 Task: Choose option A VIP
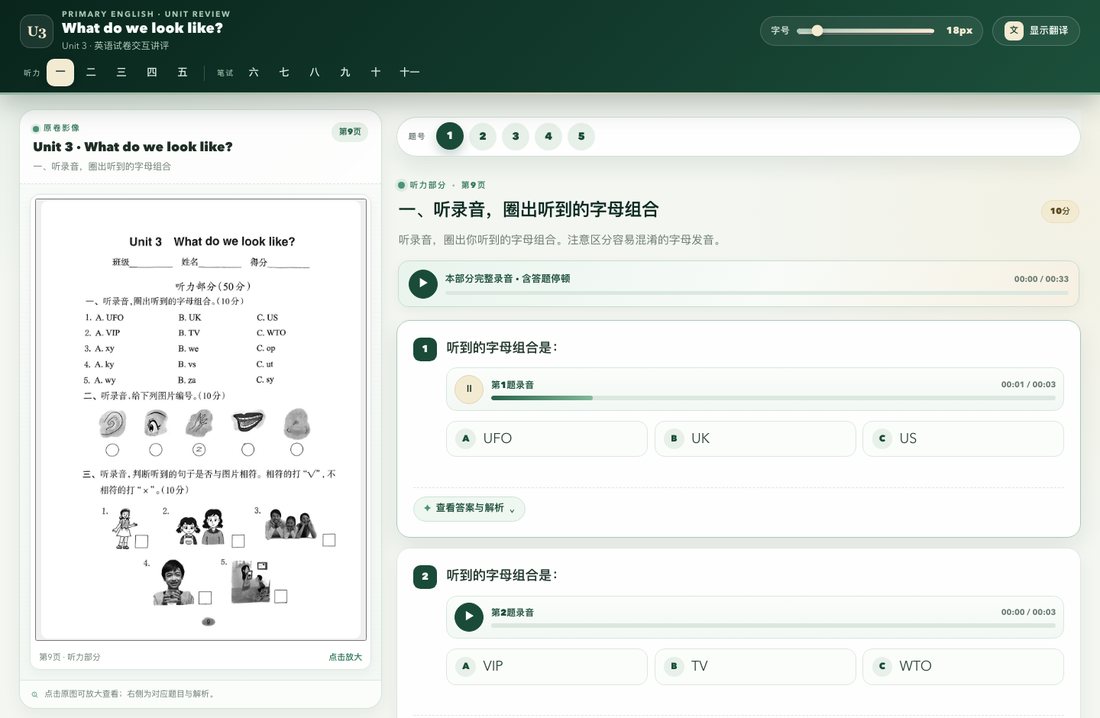(546, 666)
